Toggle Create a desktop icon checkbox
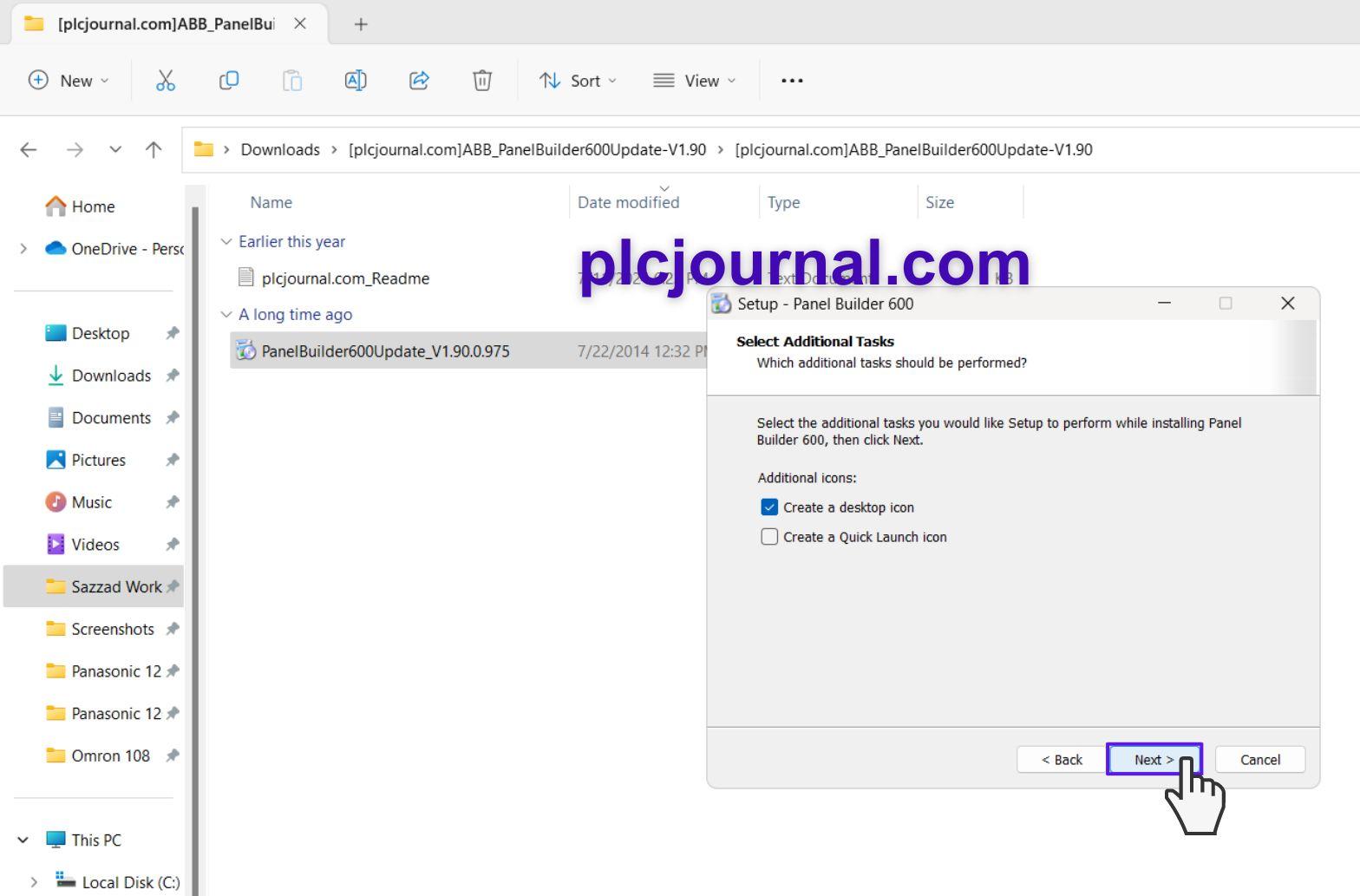The image size is (1360, 896). [769, 507]
